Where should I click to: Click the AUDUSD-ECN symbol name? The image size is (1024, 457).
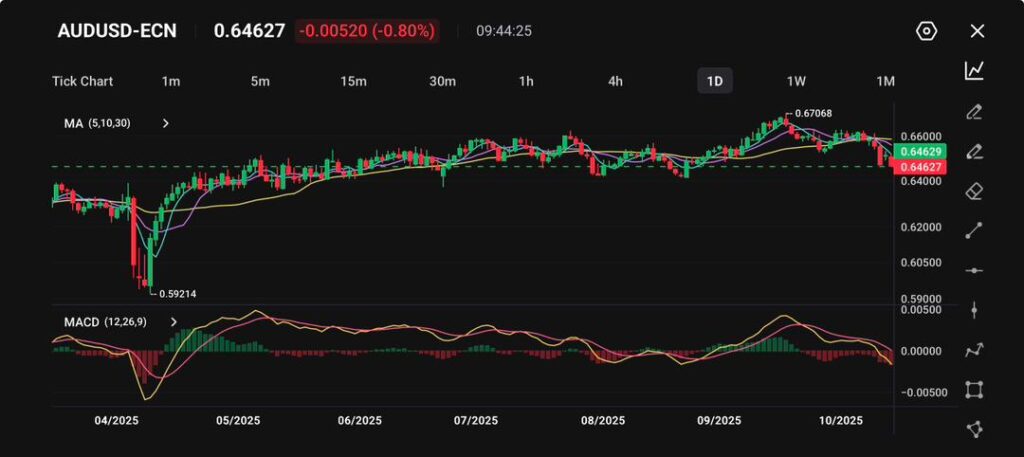click(117, 31)
